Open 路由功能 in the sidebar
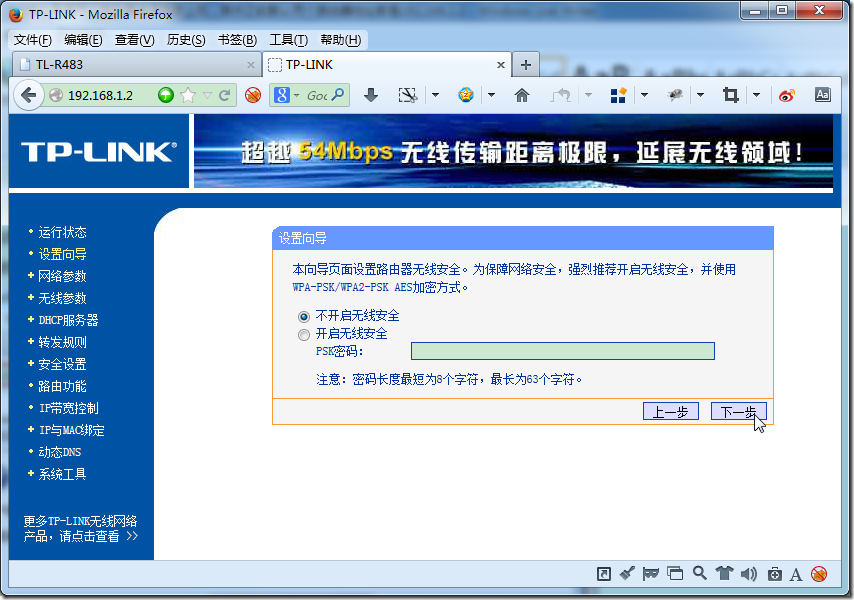 pyautogui.click(x=62, y=387)
